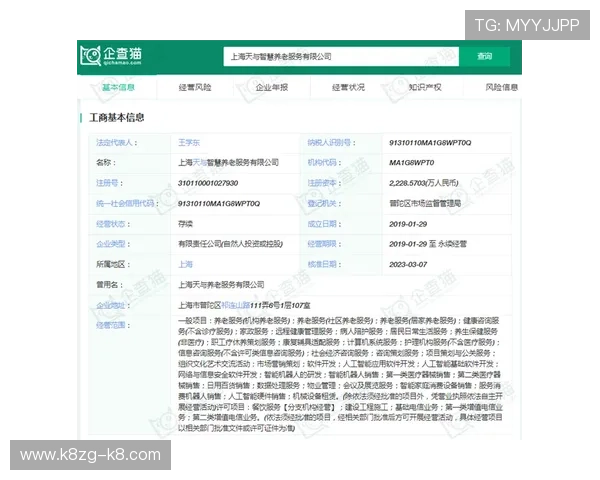The image size is (600, 480).
Task: Open the 经营风险 tab
Action: [x=195, y=87]
